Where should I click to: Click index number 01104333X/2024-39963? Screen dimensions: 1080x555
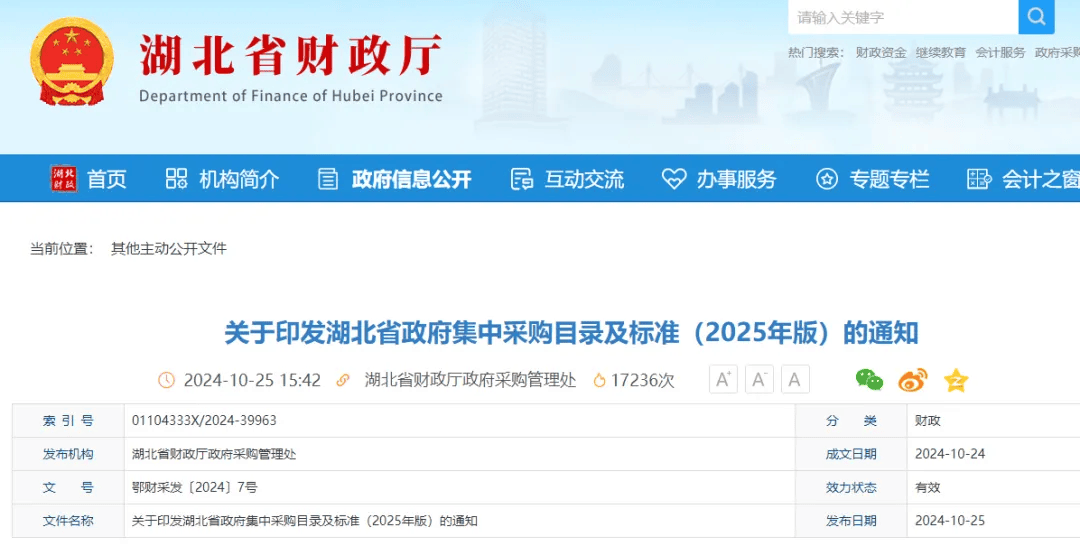(204, 420)
